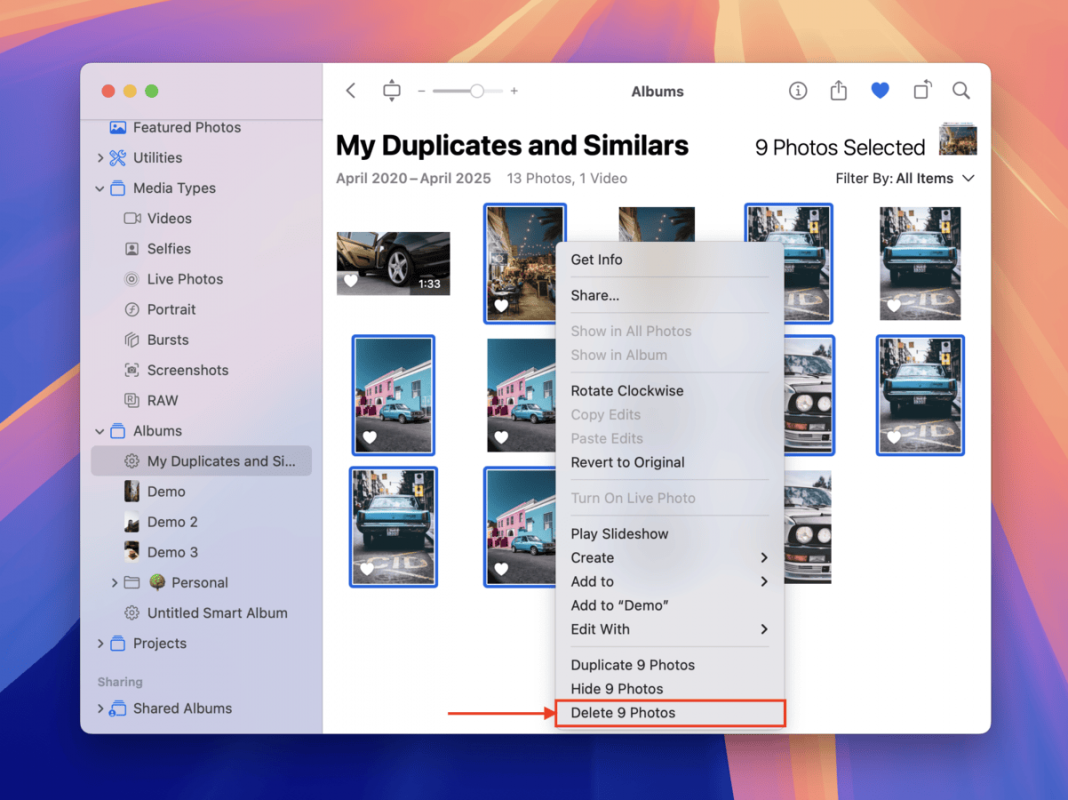The width and height of the screenshot is (1068, 800).
Task: Select the Screenshots item in the sidebar
Action: (x=186, y=370)
